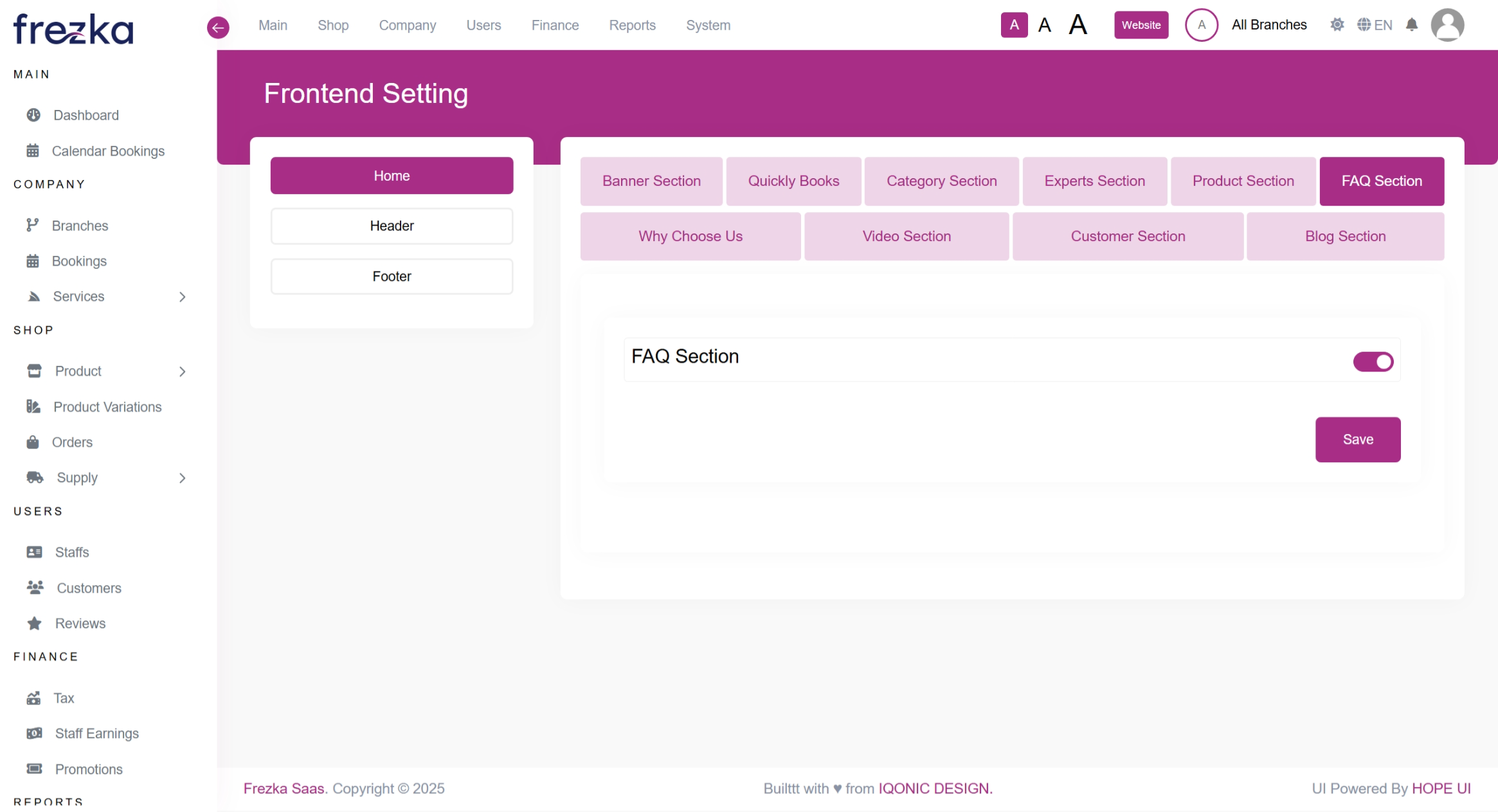Open Dashboard from sidebar icon
Screen dimensions: 1498x812
pos(33,115)
